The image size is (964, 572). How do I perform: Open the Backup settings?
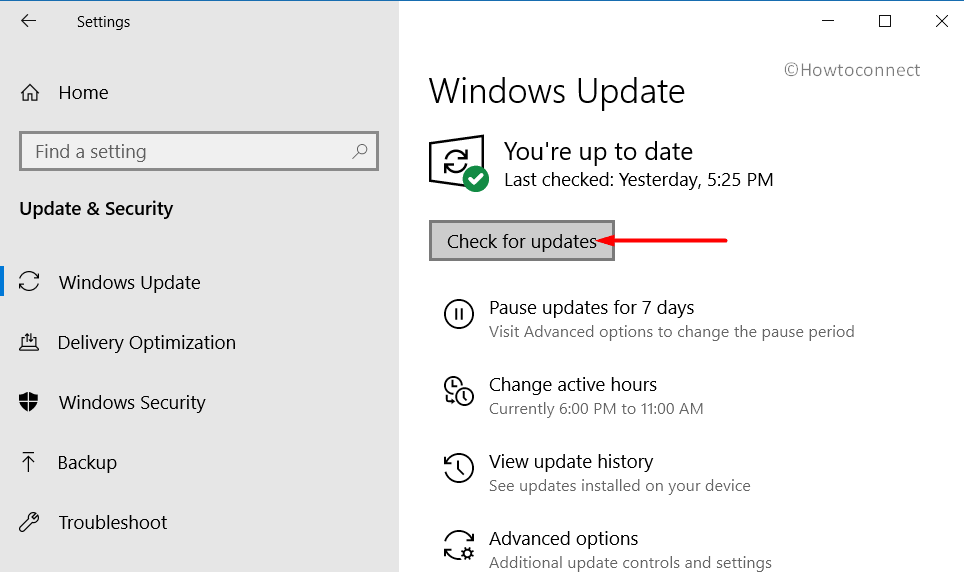click(x=87, y=463)
